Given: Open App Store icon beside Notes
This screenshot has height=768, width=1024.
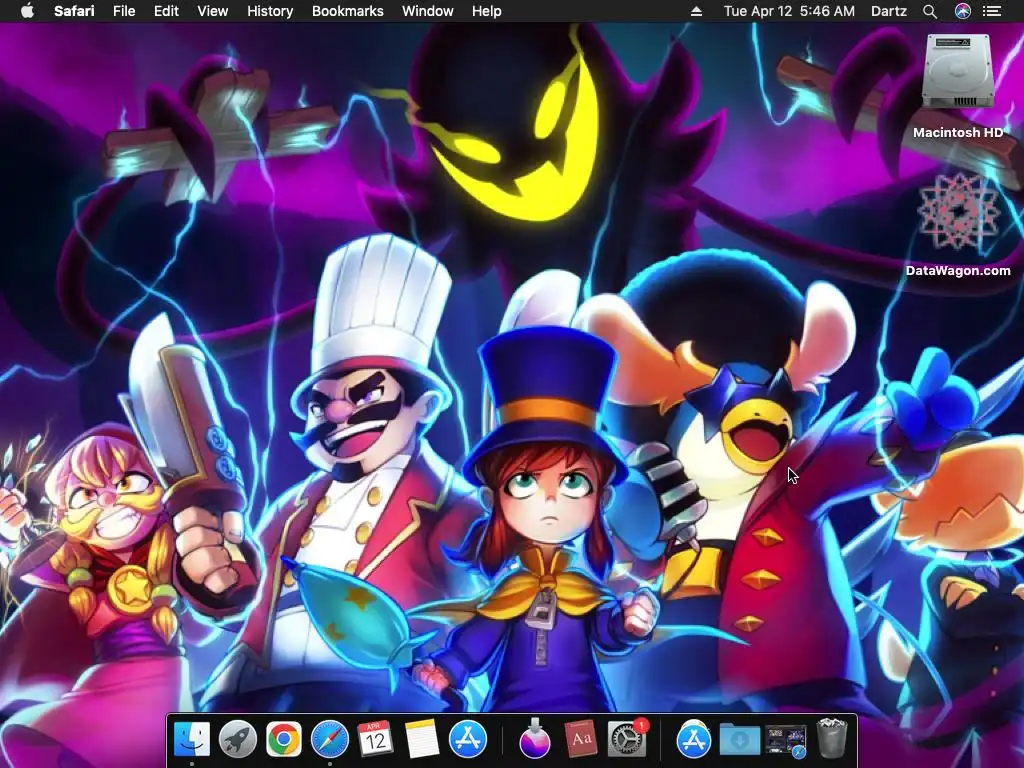Looking at the screenshot, I should pos(468,739).
